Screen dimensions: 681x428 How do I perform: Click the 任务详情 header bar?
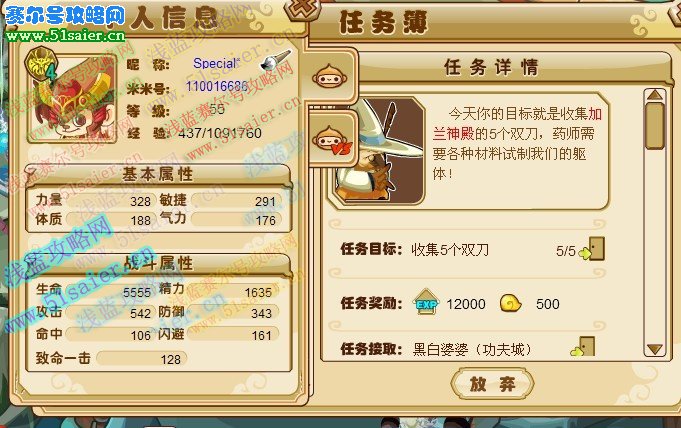[491, 68]
